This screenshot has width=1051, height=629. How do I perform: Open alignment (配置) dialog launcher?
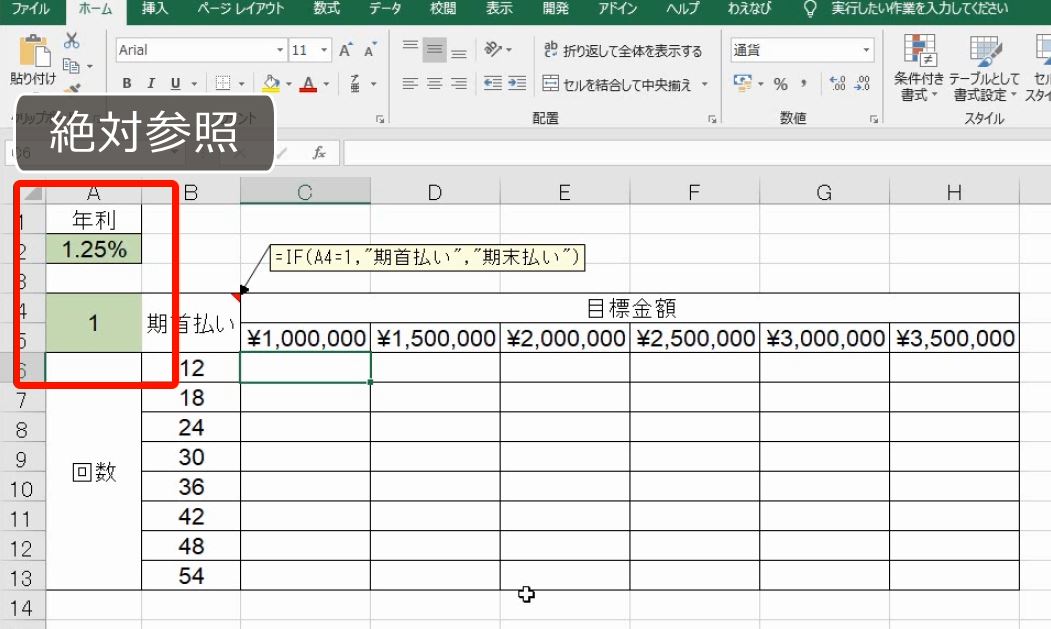(712, 119)
